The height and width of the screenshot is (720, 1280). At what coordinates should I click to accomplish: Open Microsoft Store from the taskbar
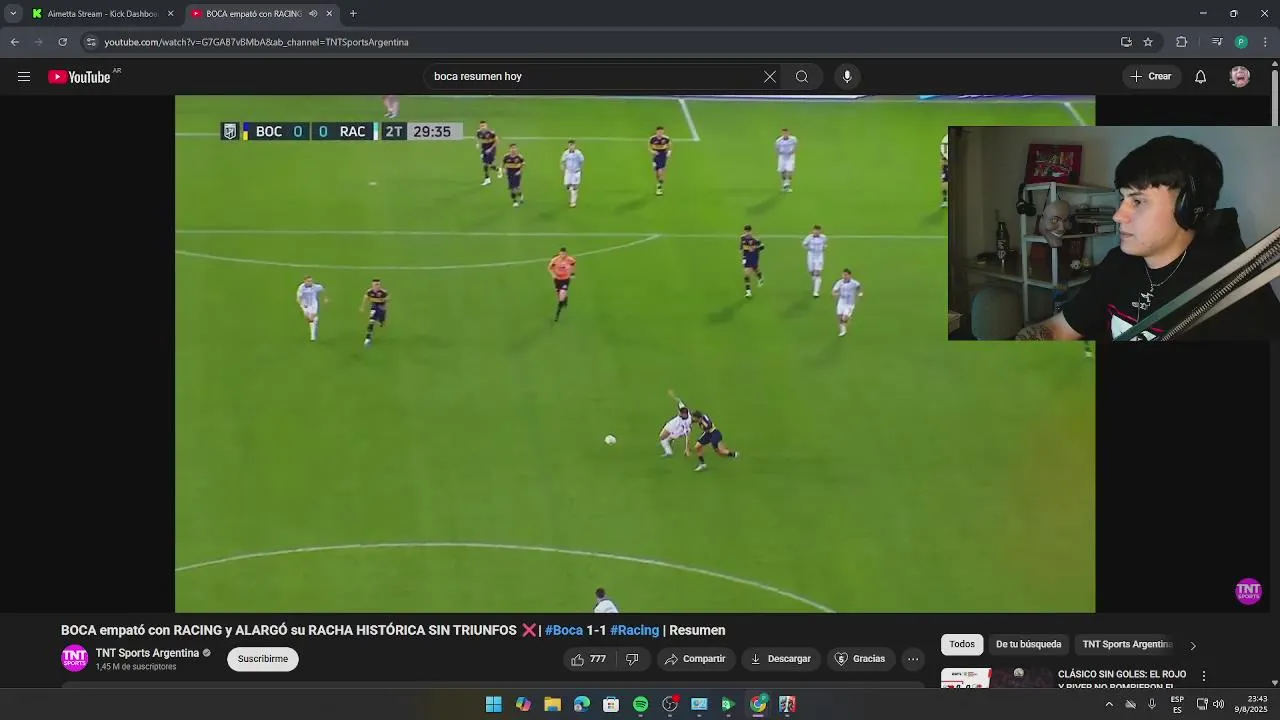tap(611, 704)
